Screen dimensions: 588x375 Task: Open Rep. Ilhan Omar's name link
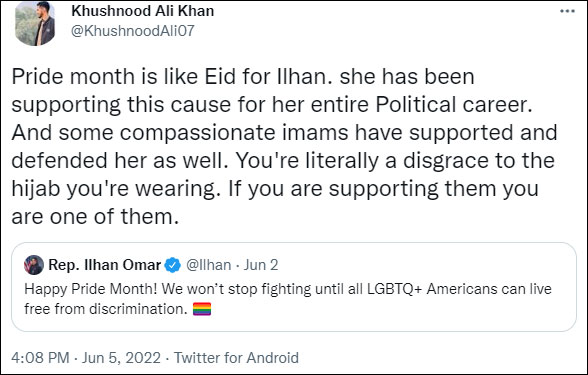(x=105, y=265)
